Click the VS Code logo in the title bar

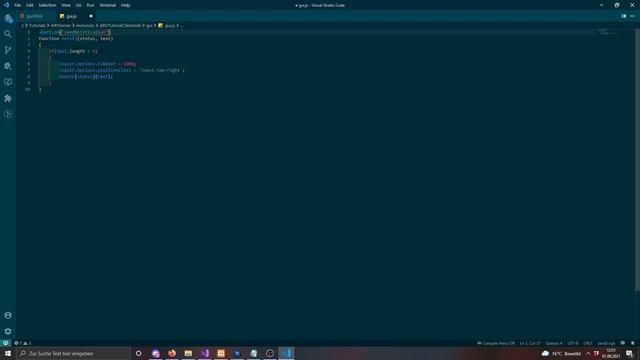click(6, 5)
